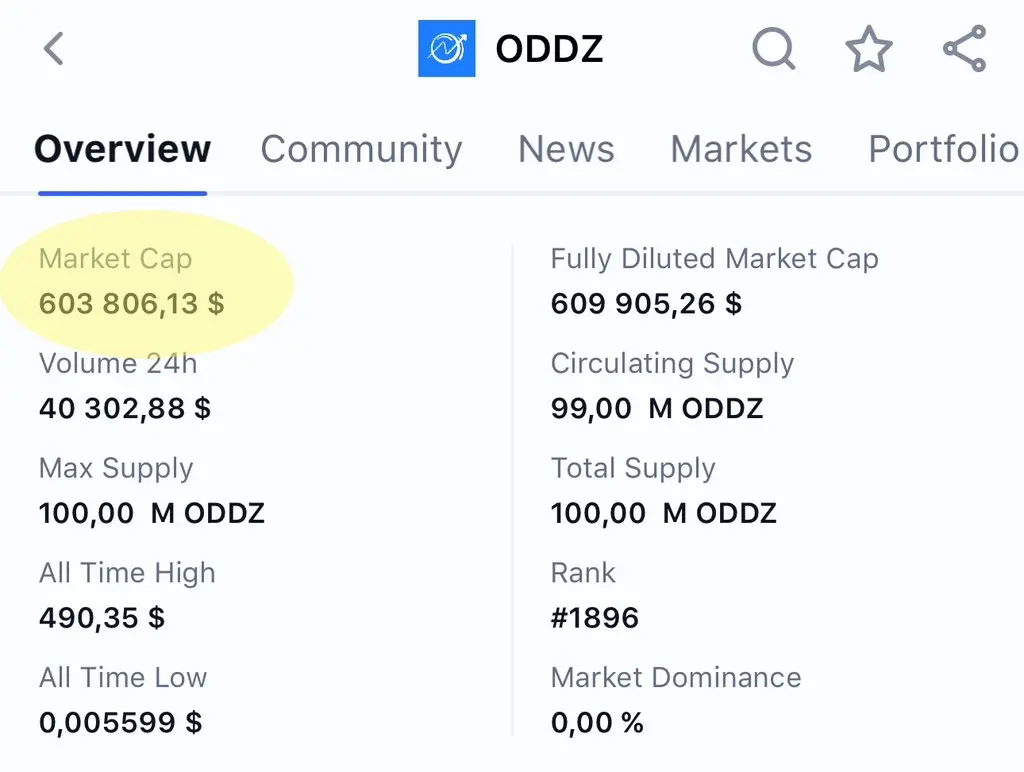Viewport: 1024px width, 772px height.
Task: Open search with the magnifier icon
Action: [x=774, y=48]
